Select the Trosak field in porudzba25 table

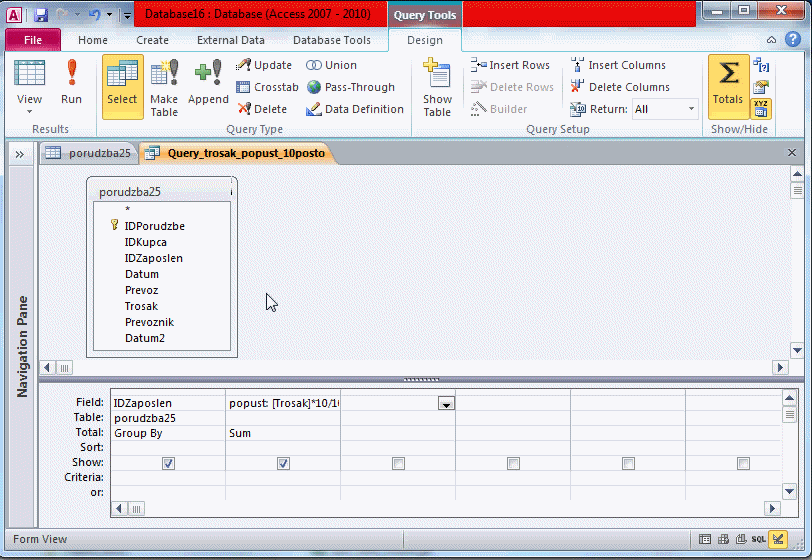pos(141,306)
